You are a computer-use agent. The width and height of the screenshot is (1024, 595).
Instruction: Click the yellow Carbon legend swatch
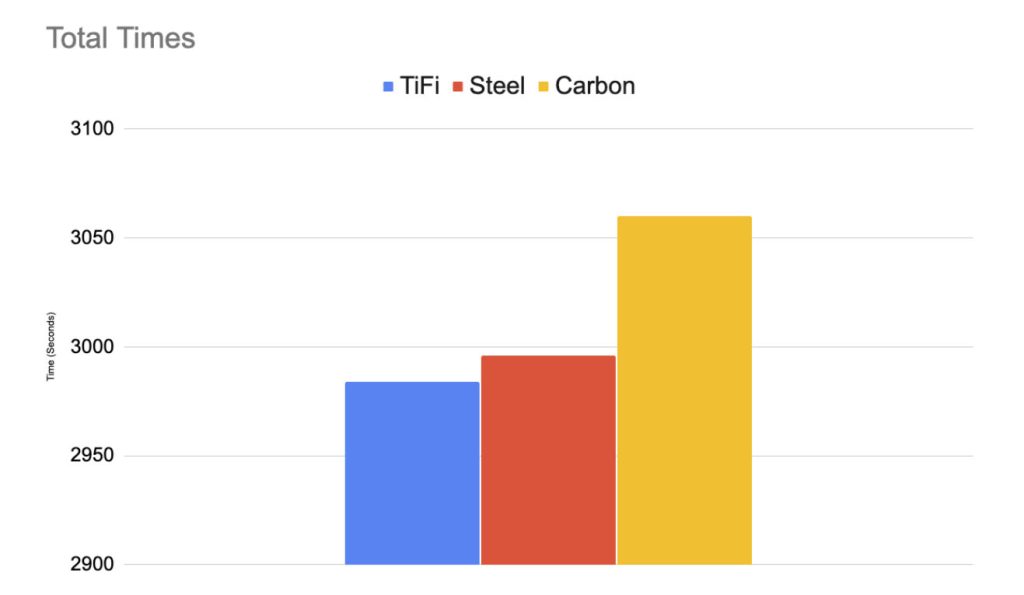[x=543, y=87]
